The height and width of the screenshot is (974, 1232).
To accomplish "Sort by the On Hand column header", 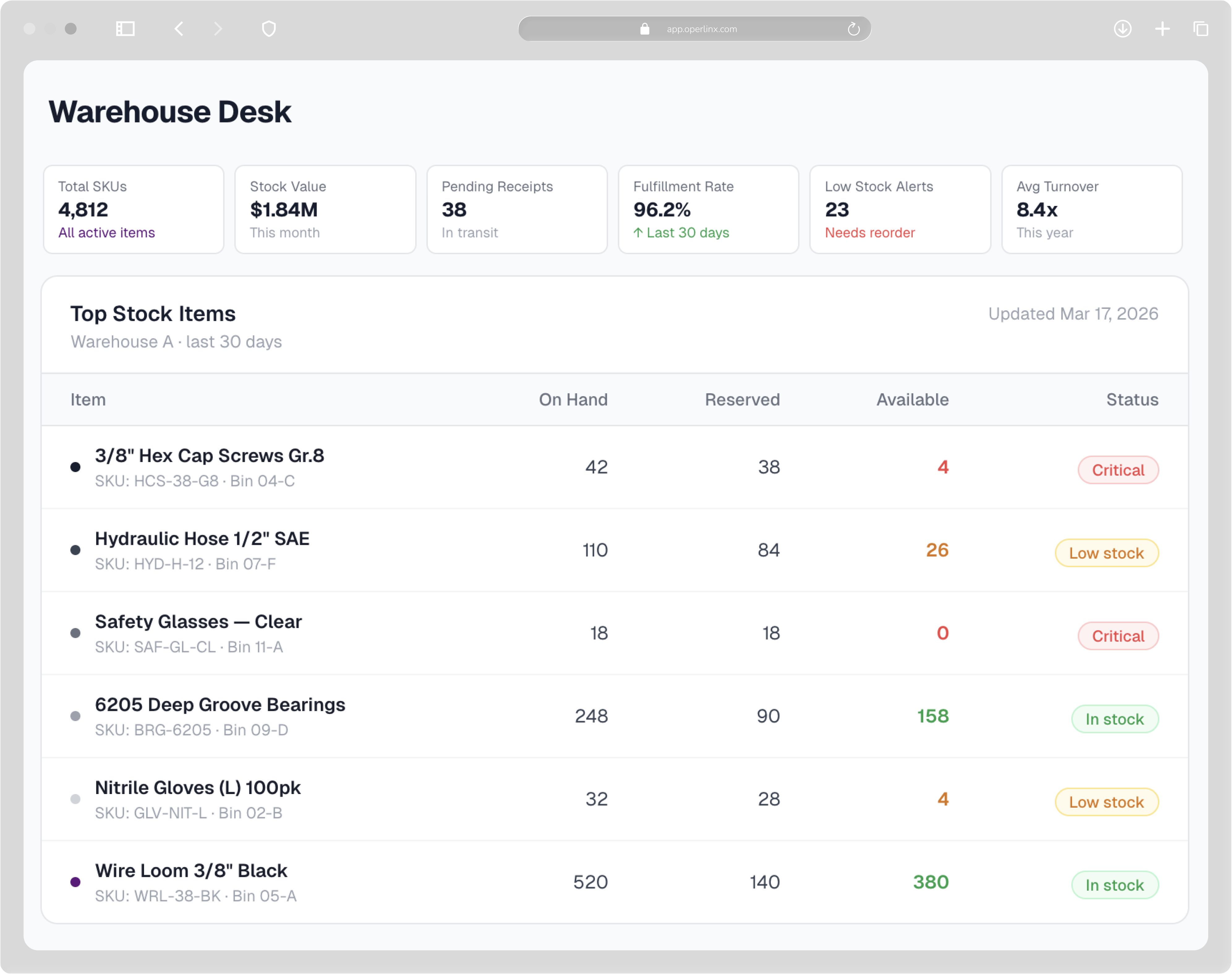I will [x=573, y=400].
